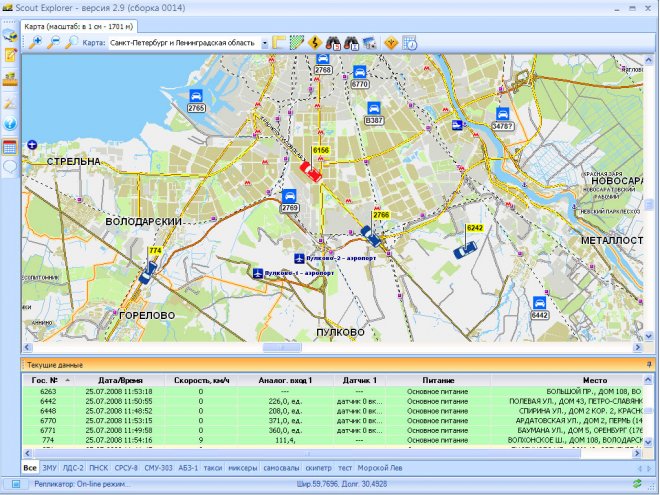The height and width of the screenshot is (495, 660).
Task: Open the notepad edit icon in sidebar
Action: click(10, 57)
